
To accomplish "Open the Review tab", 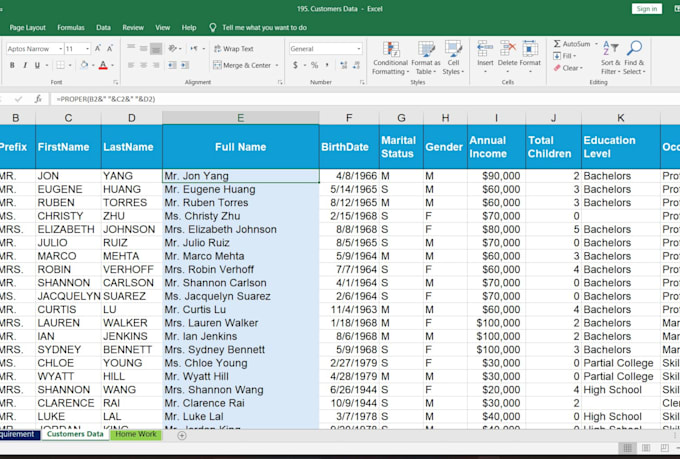I will pos(133,27).
